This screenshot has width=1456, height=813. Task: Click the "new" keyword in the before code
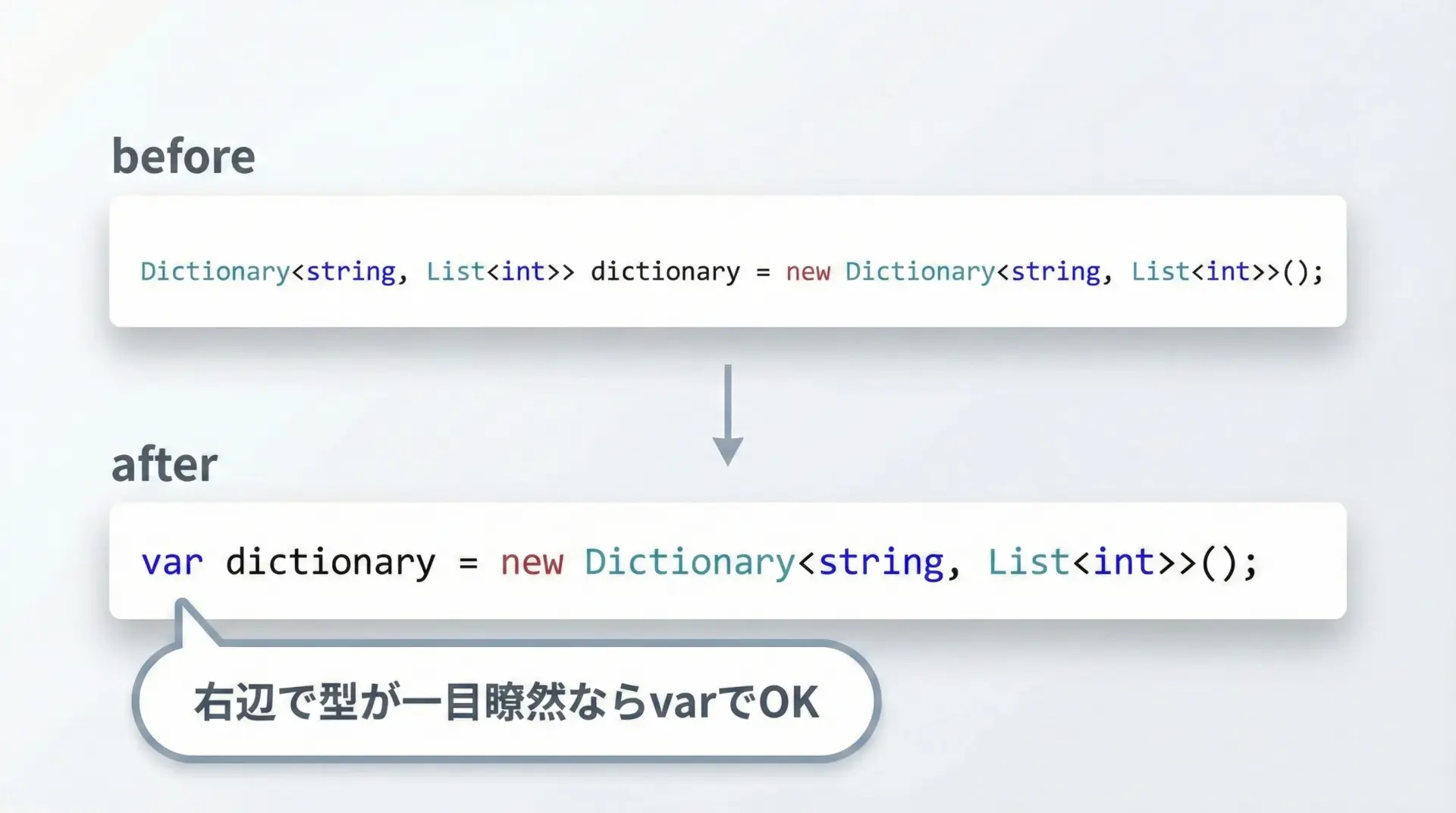pos(808,272)
